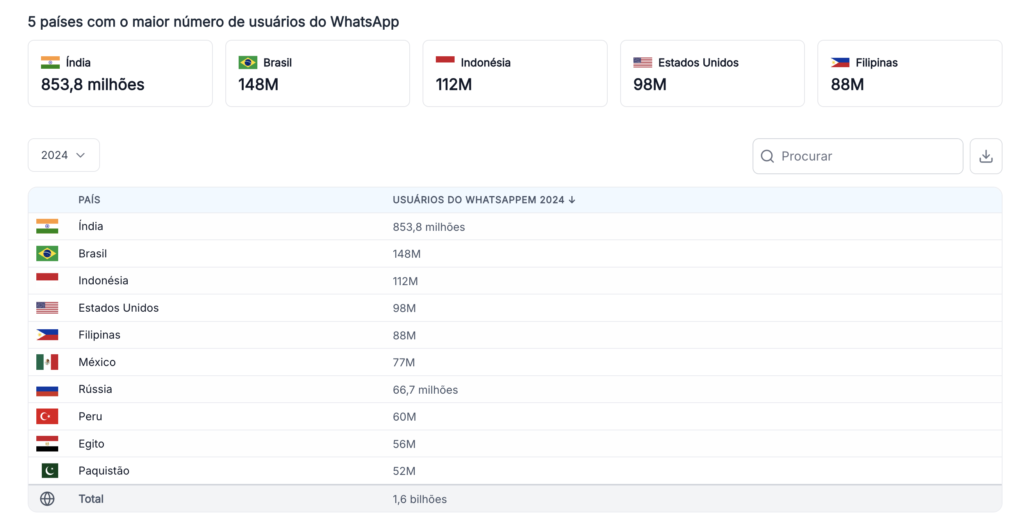Click the 148M value in table
Image resolution: width=1024 pixels, height=521 pixels.
click(x=406, y=254)
